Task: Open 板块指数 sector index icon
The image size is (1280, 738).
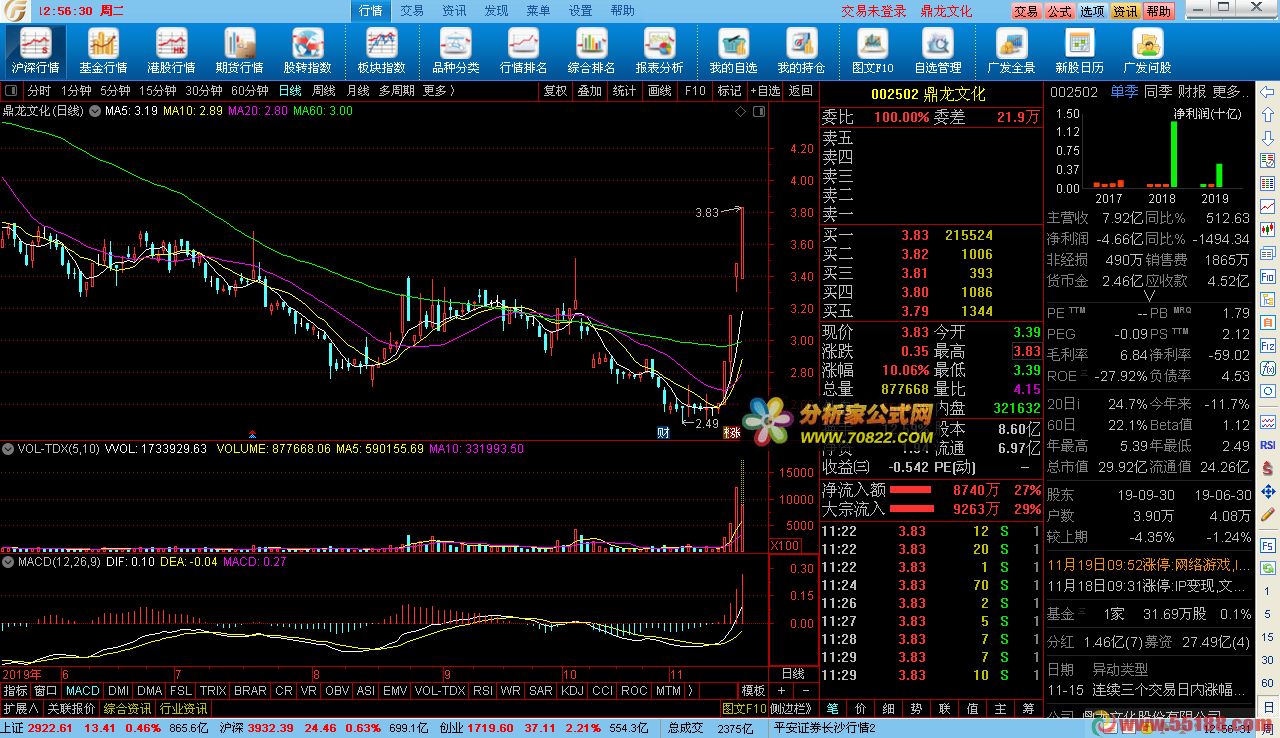Action: pos(381,51)
